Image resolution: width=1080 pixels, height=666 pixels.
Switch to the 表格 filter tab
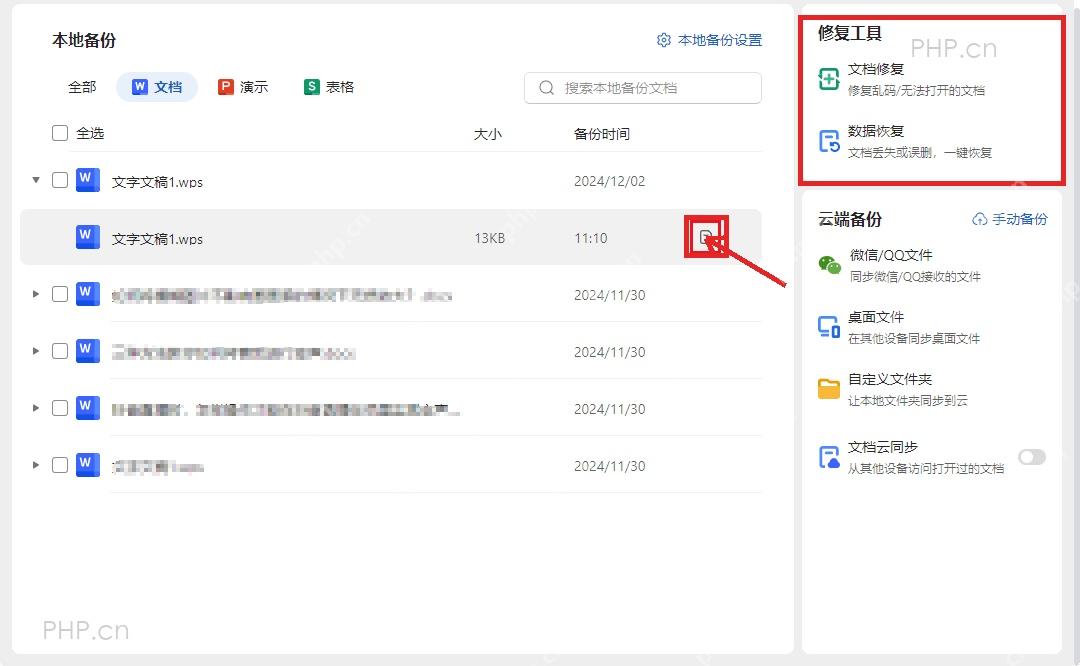pos(329,87)
